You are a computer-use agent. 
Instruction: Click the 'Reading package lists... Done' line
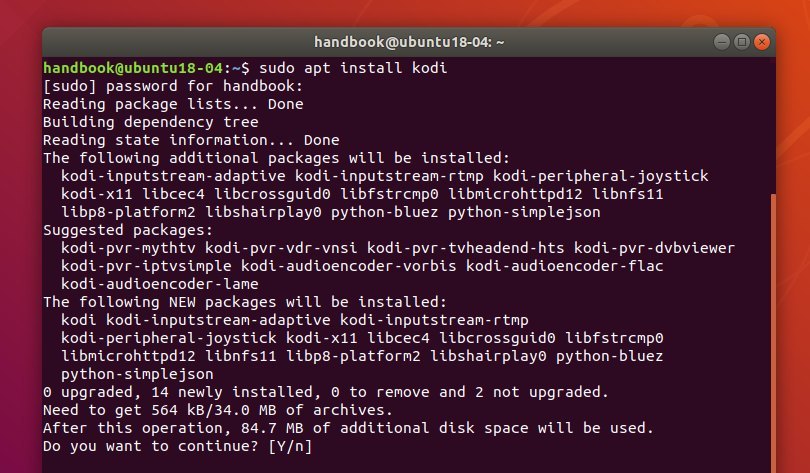coord(173,104)
